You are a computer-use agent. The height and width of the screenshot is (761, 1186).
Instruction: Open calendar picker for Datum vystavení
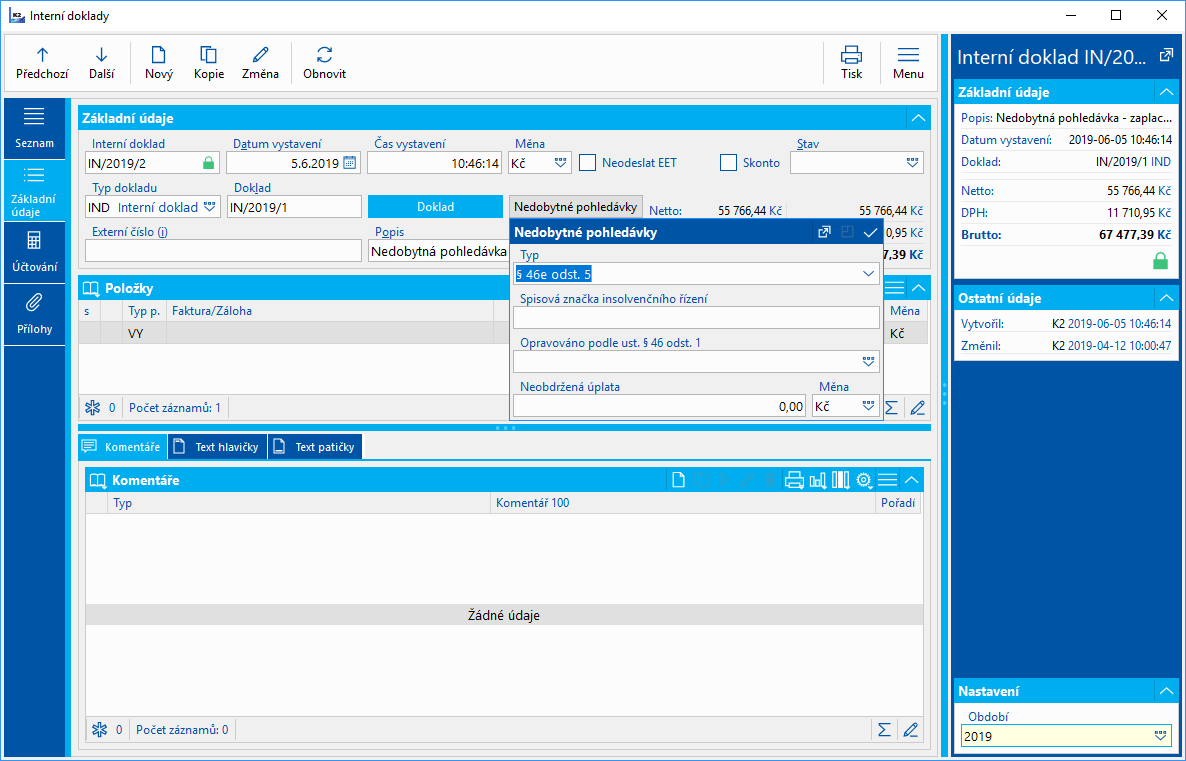point(349,163)
